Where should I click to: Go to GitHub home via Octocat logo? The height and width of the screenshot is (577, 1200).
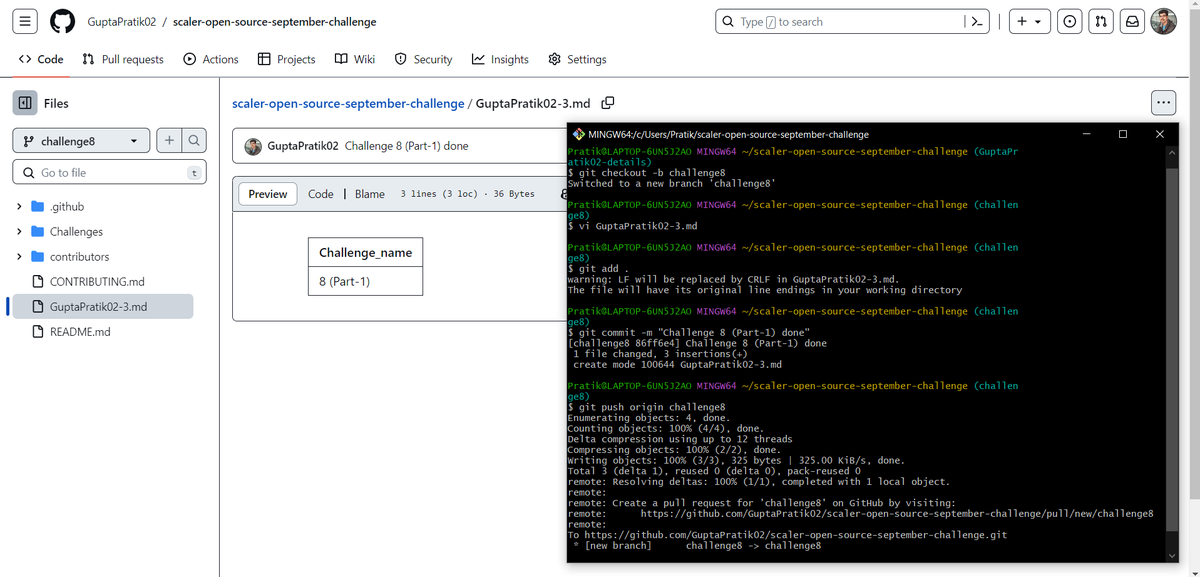tap(63, 22)
